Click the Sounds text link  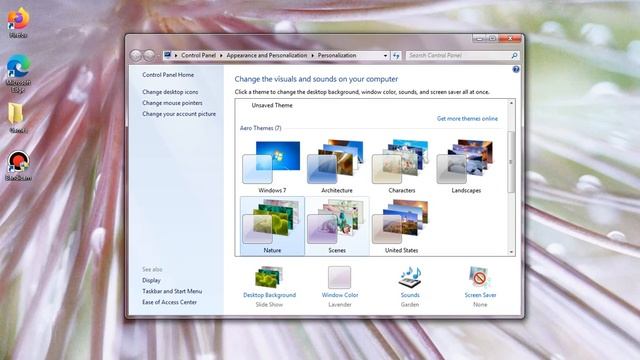410,295
